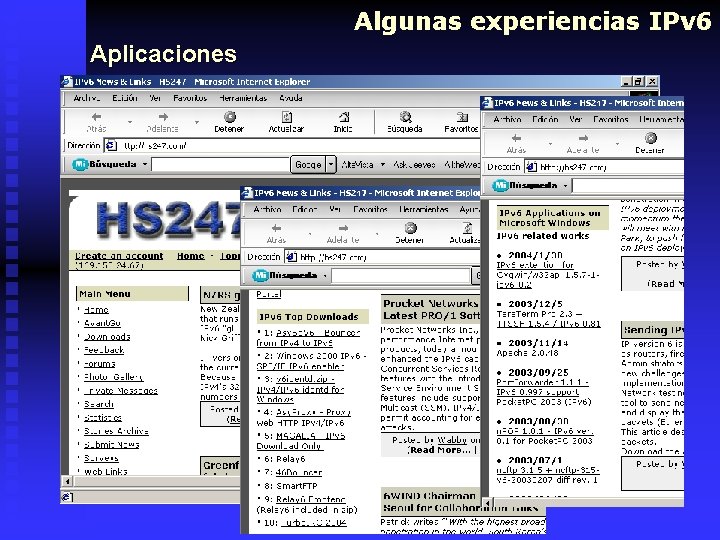Screen dimensions: 720x540
Task: Open Photo Gallery link in Main Menu
Action: click(113, 377)
